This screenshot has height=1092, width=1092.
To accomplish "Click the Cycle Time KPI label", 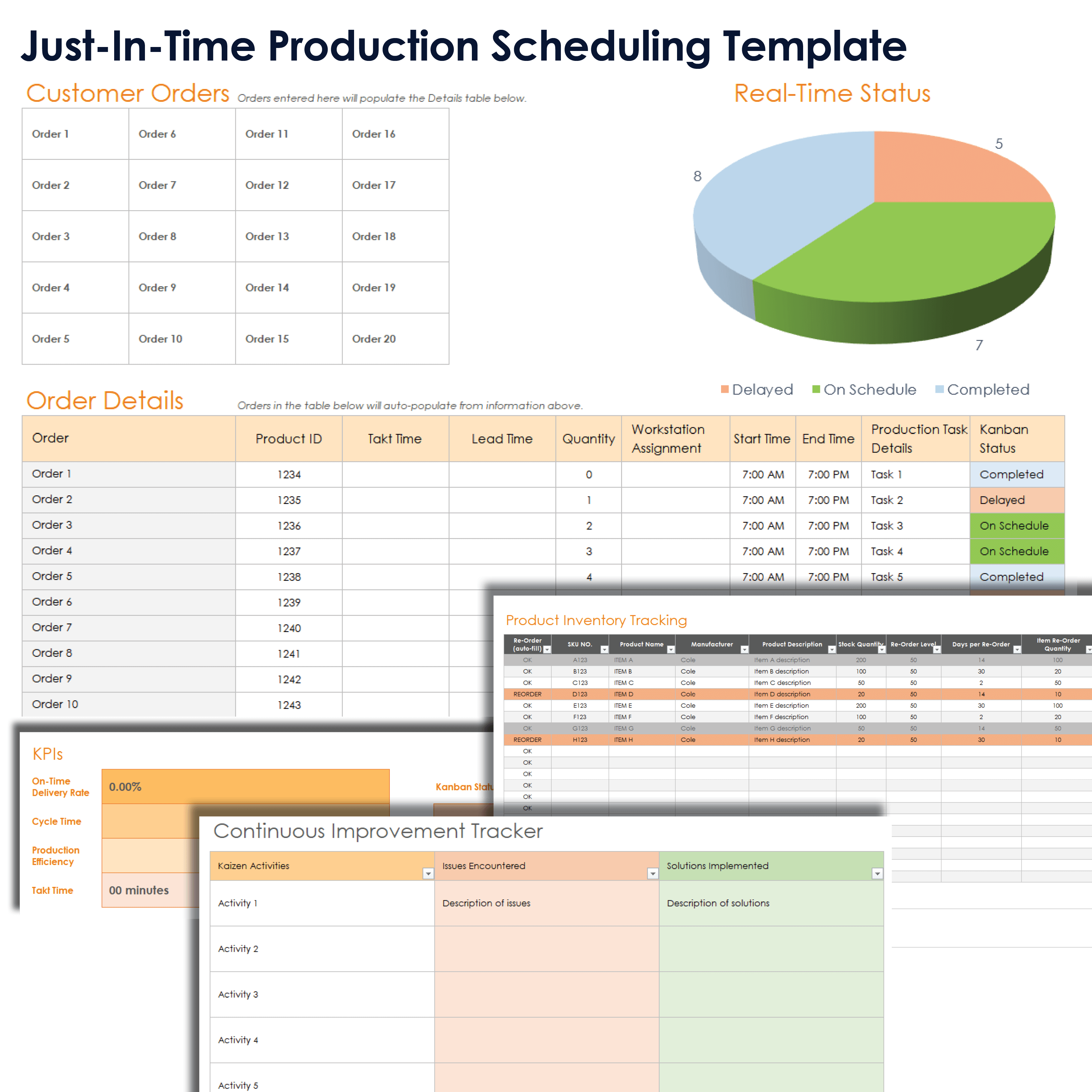I will (57, 821).
